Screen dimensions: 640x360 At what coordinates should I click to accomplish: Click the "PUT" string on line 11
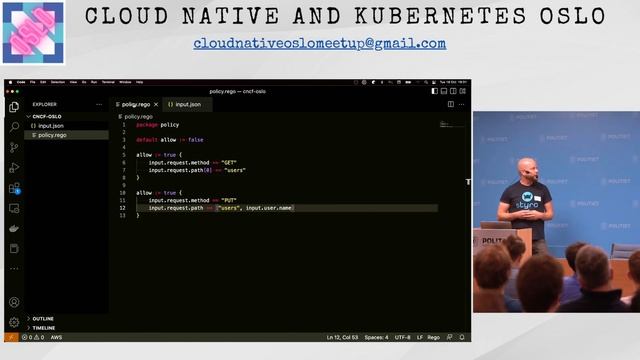click(229, 201)
